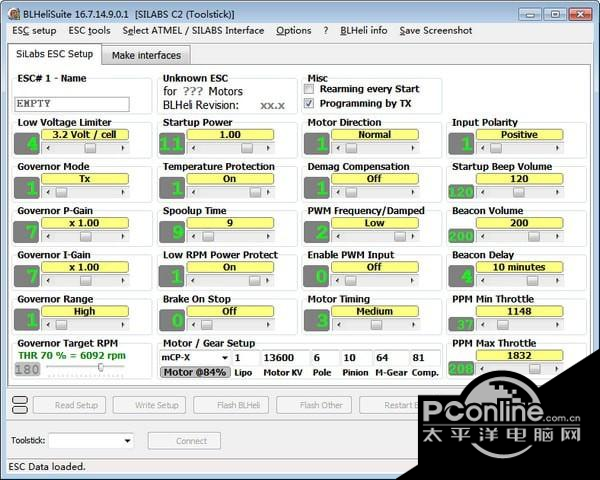Open the Options menu
600x480 pixels.
(293, 31)
